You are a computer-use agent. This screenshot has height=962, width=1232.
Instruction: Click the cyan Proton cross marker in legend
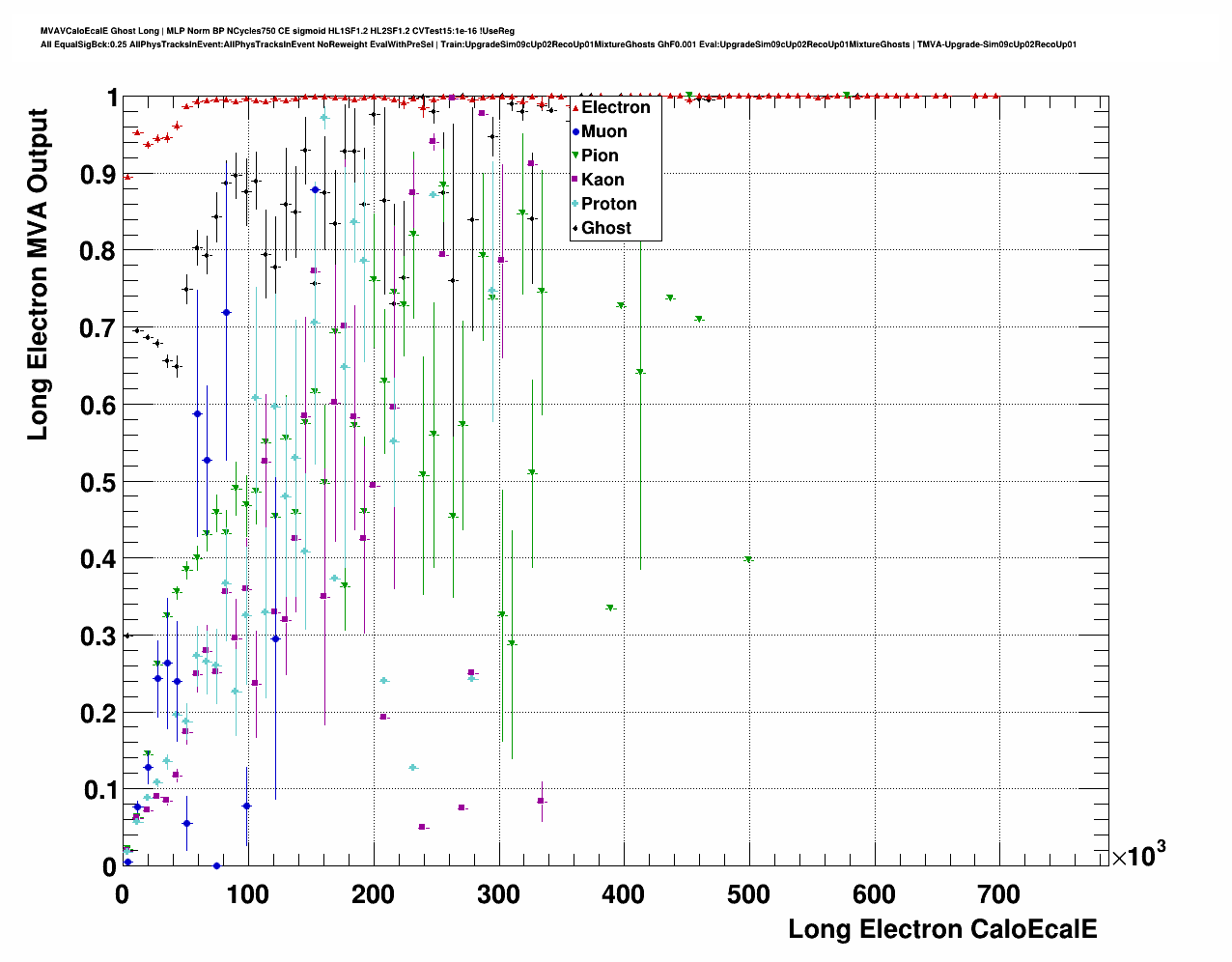575,204
